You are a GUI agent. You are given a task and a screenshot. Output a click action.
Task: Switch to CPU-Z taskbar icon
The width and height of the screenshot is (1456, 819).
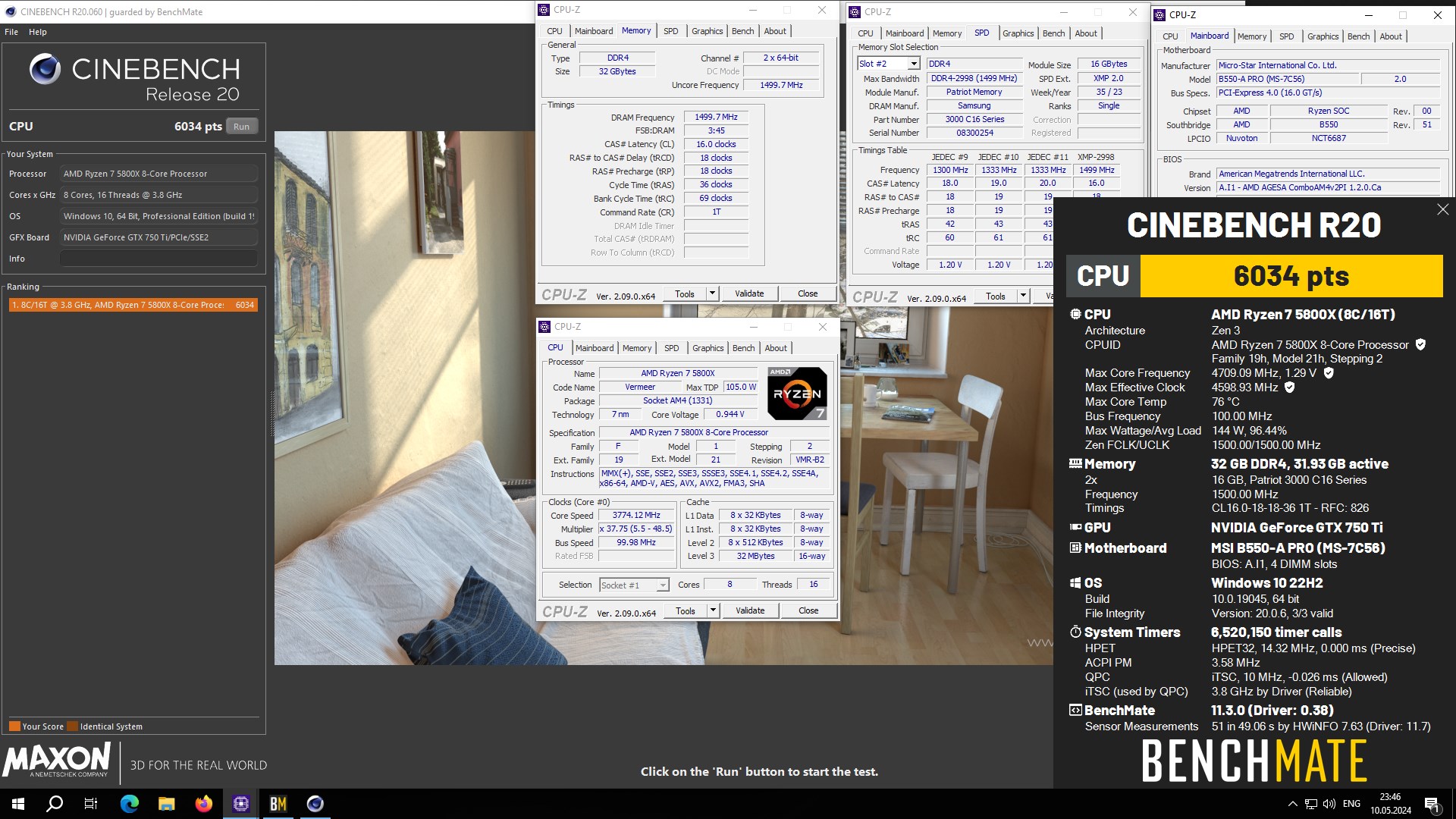coord(241,804)
